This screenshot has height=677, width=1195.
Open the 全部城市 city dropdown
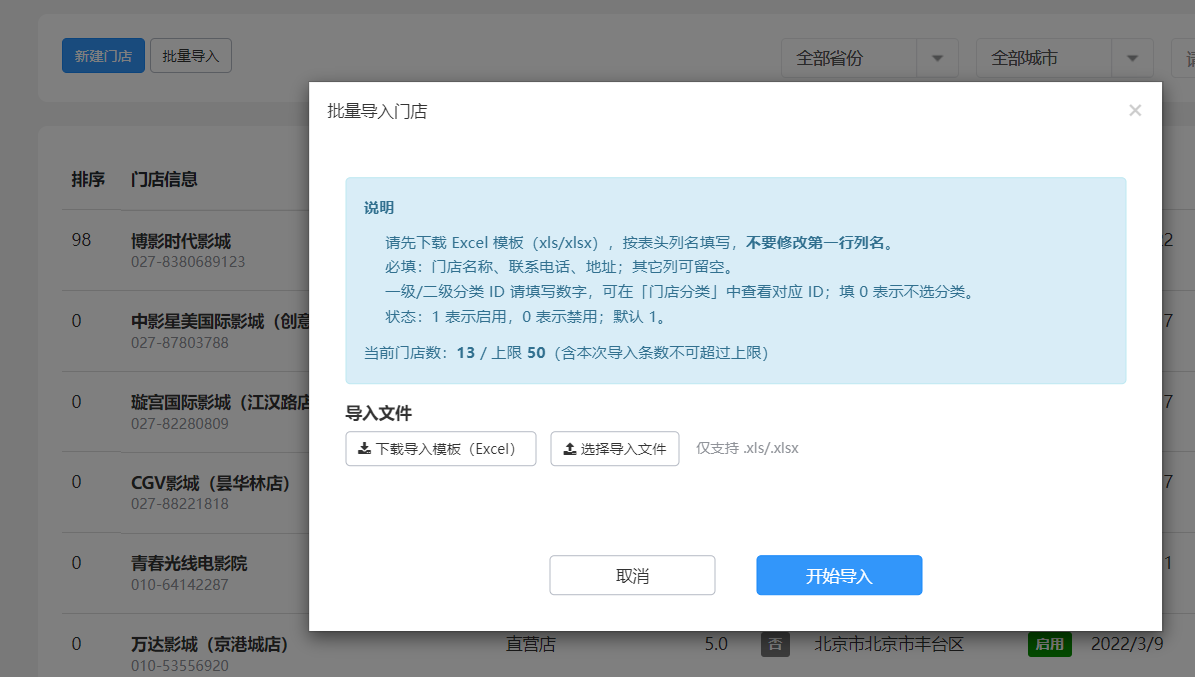point(1065,58)
